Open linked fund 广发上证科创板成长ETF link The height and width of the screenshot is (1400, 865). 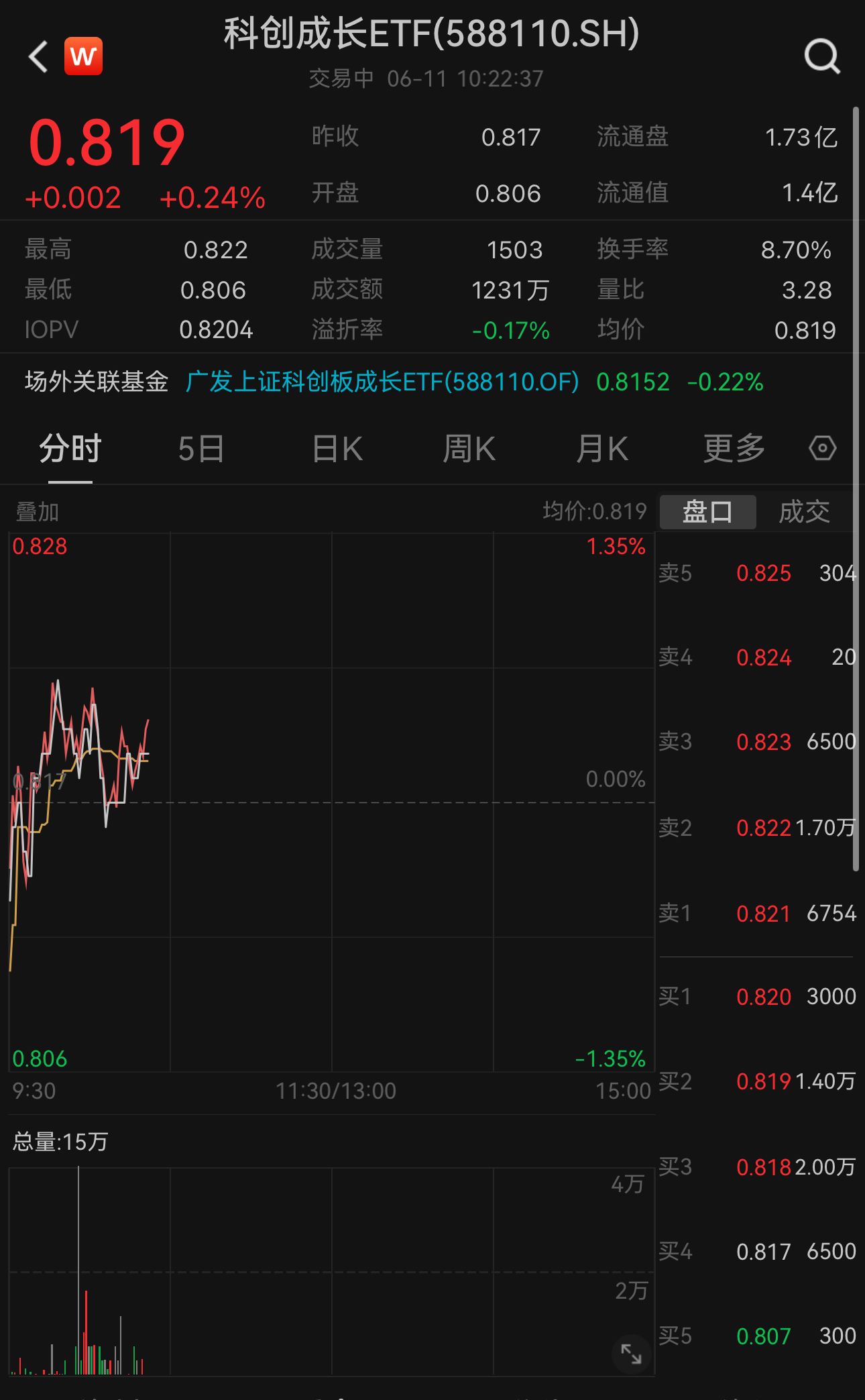(382, 382)
